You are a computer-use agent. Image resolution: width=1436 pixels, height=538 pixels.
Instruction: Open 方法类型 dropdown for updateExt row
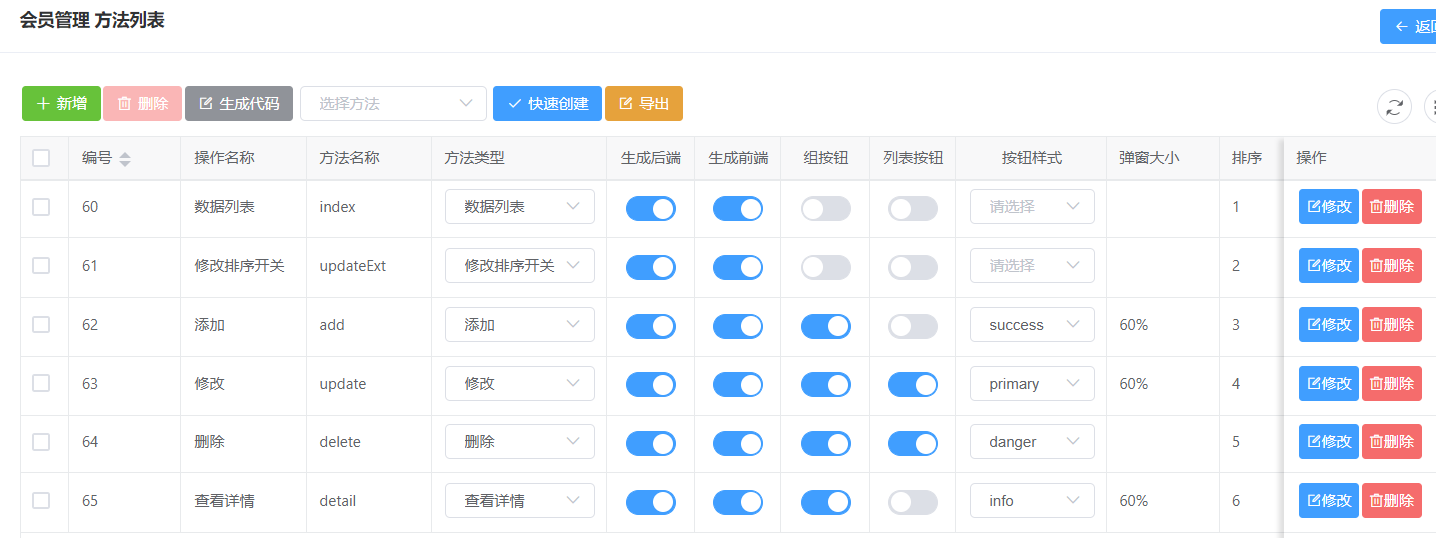pyautogui.click(x=519, y=266)
